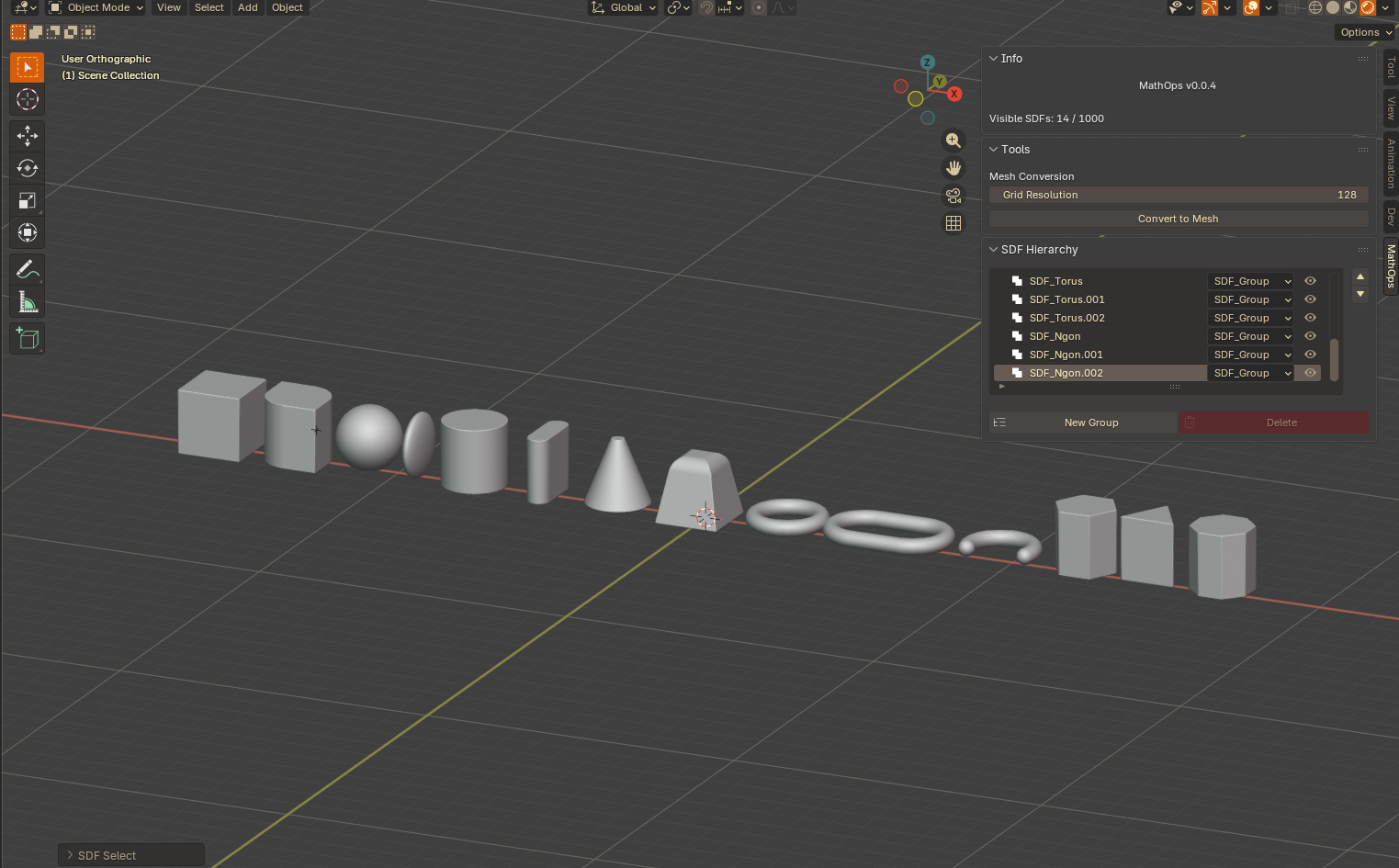
Task: Switch to the Animation sidebar tab
Action: [x=1391, y=163]
